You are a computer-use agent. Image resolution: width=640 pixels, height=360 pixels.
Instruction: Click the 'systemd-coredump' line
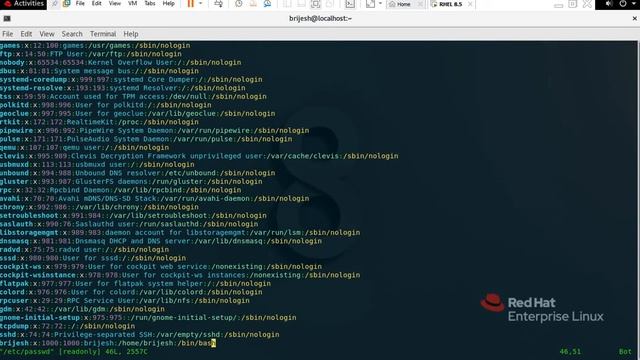(x=131, y=80)
